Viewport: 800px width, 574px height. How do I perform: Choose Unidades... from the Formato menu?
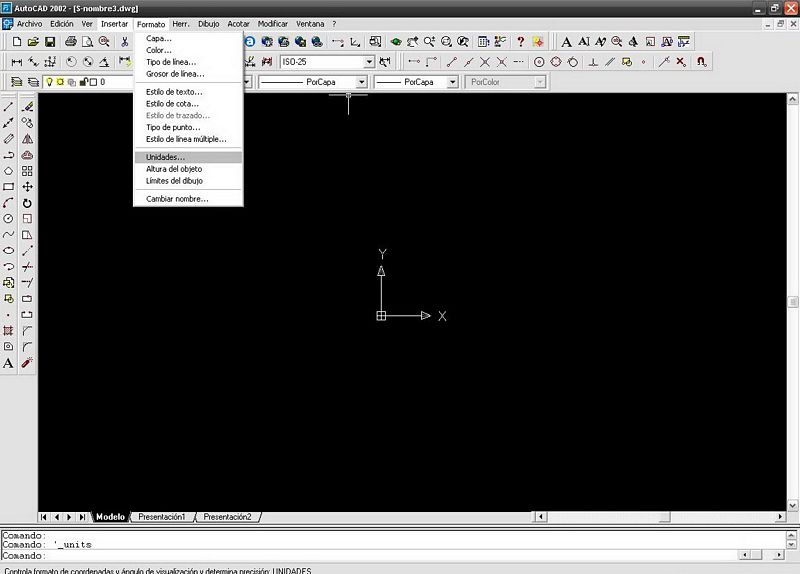click(x=188, y=157)
